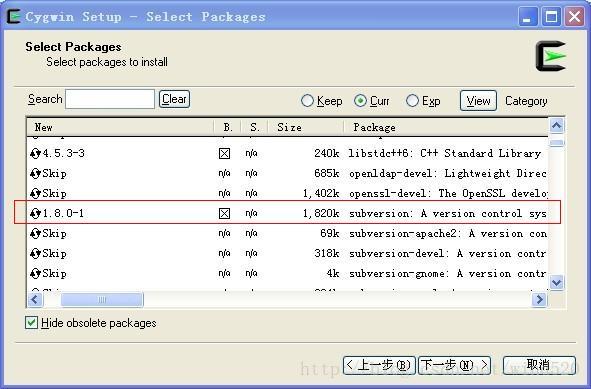Click the Package column header
This screenshot has width=591, height=389.
pos(446,127)
